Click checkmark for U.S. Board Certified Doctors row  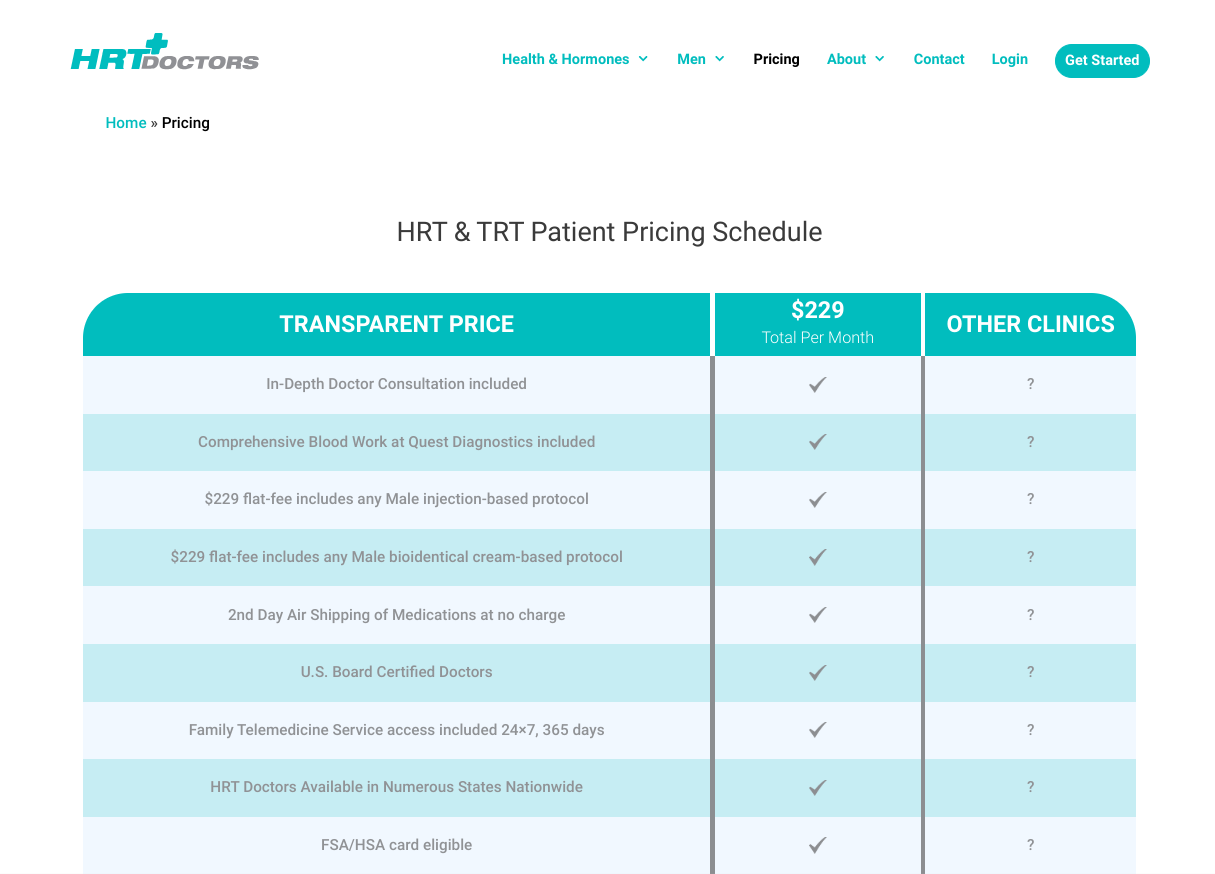[817, 672]
